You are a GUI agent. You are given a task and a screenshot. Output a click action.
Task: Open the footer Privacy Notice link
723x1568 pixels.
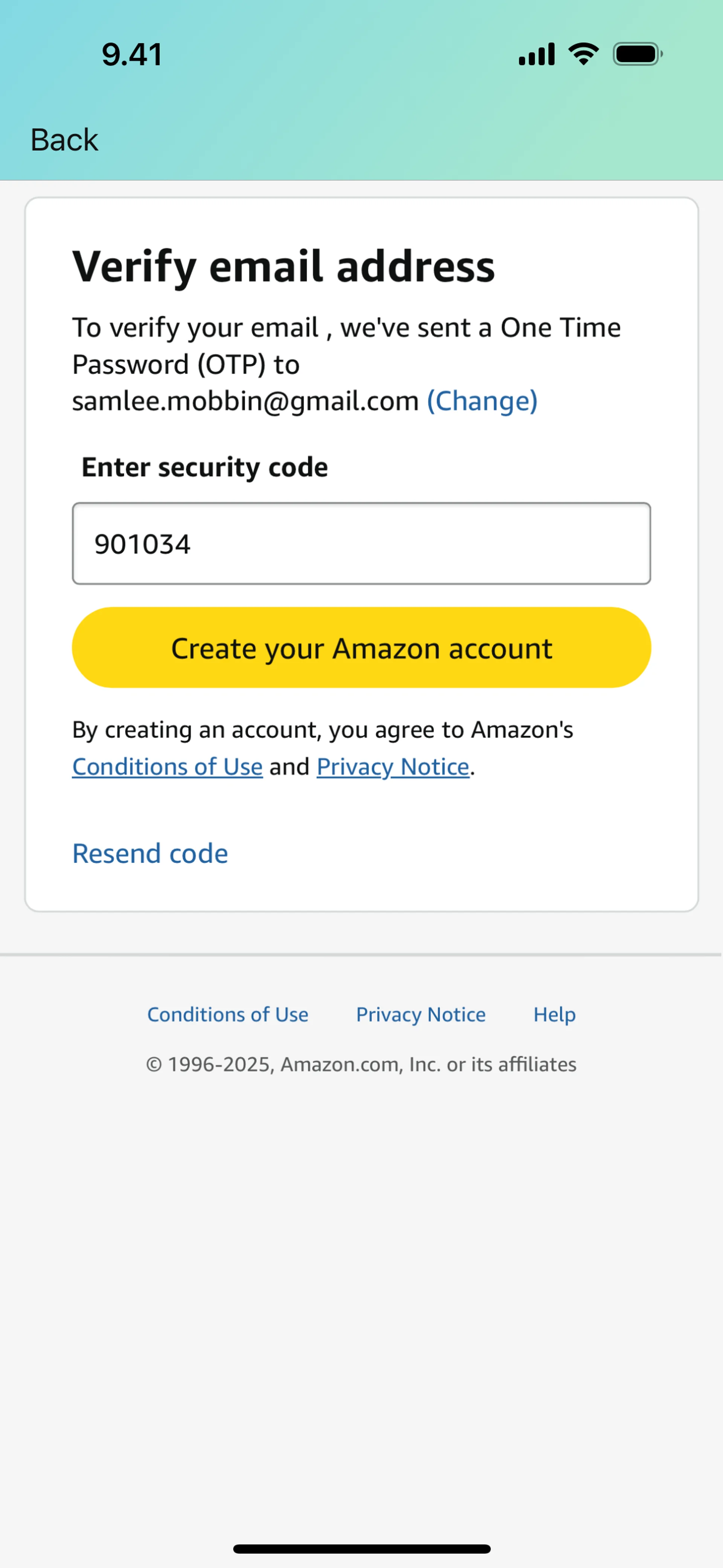[421, 1015]
